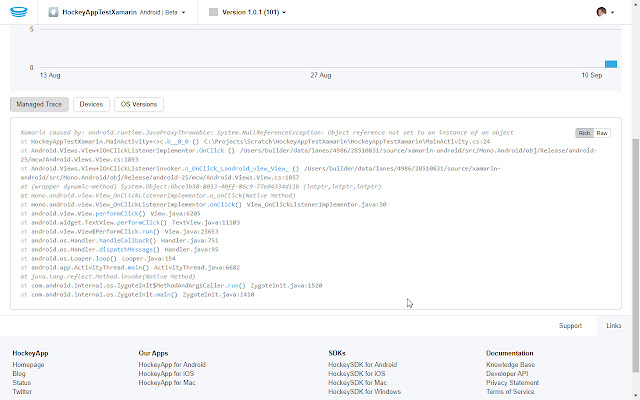Open the Blog footer link
The width and height of the screenshot is (640, 400).
click(x=19, y=373)
